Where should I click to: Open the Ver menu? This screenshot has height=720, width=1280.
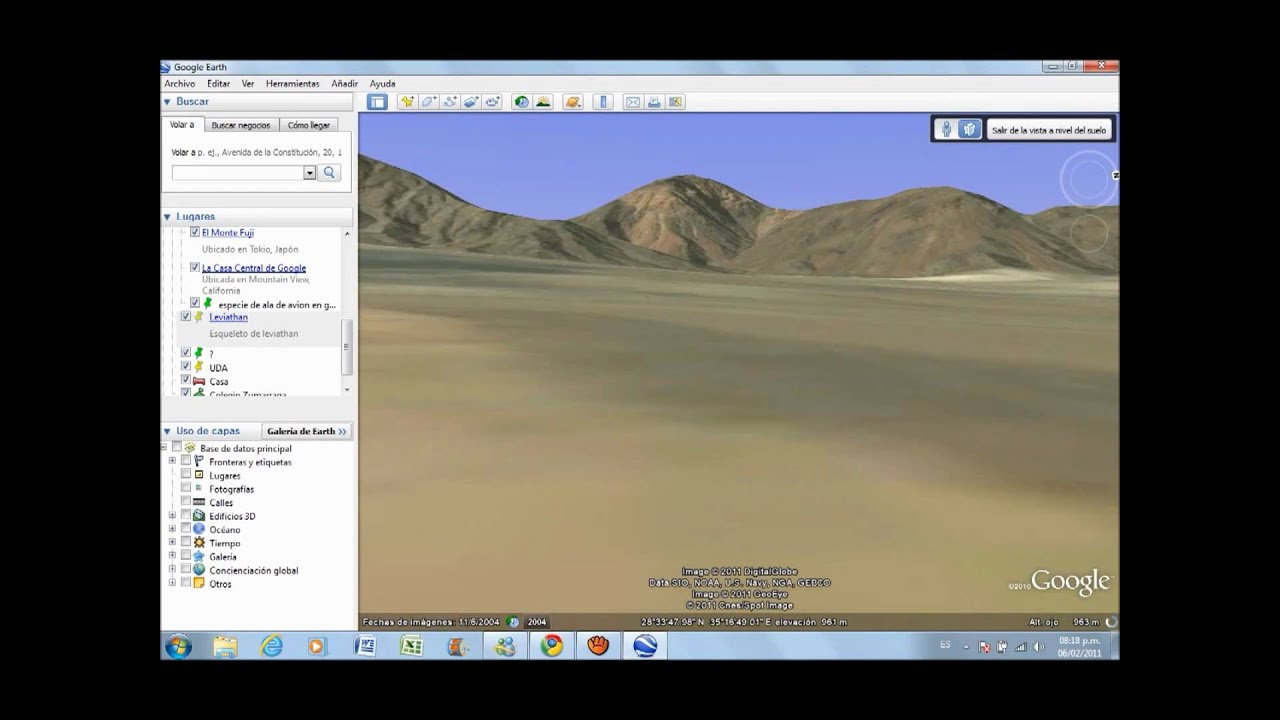coord(248,84)
